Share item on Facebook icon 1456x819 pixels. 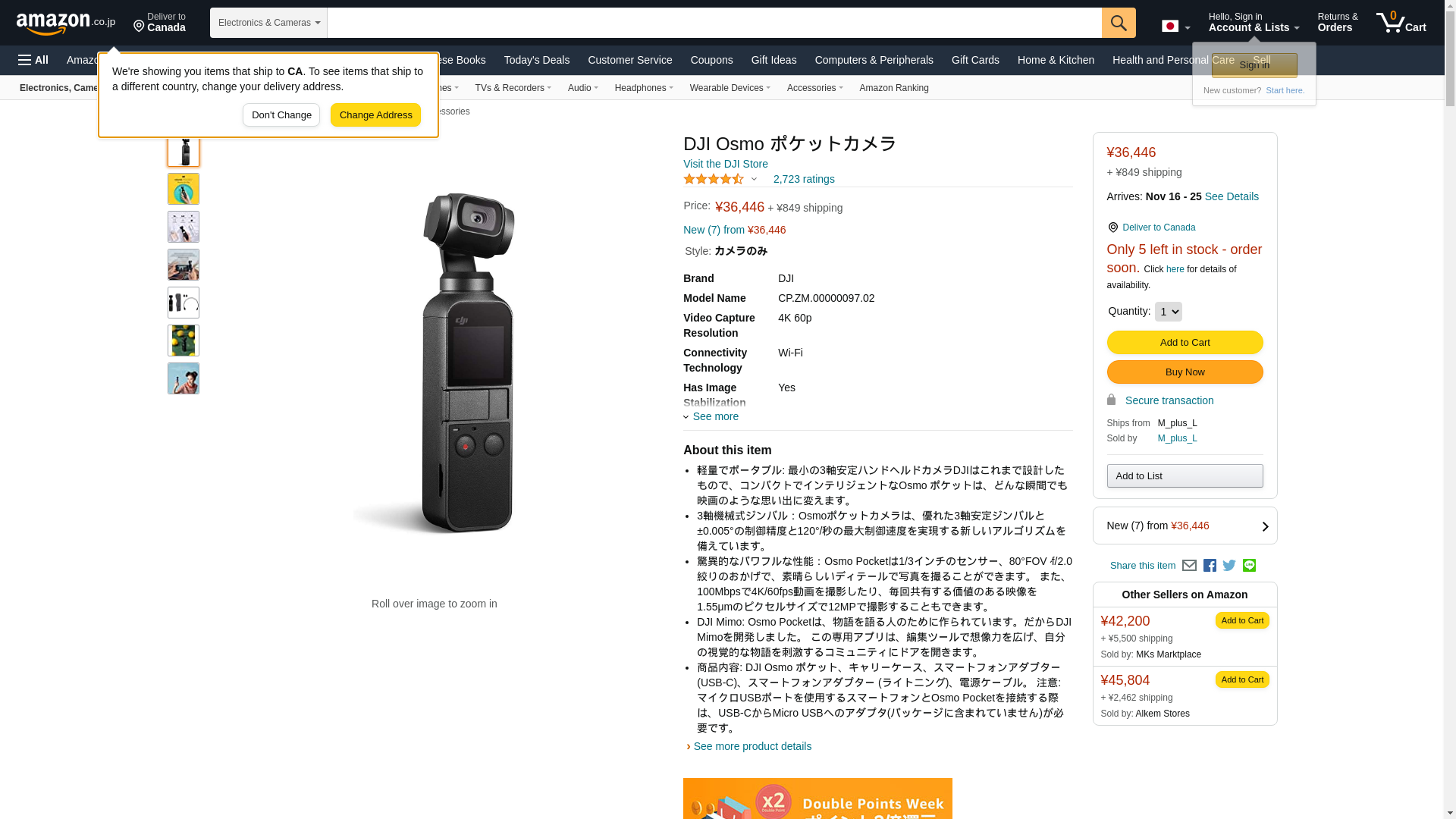[x=1210, y=566]
